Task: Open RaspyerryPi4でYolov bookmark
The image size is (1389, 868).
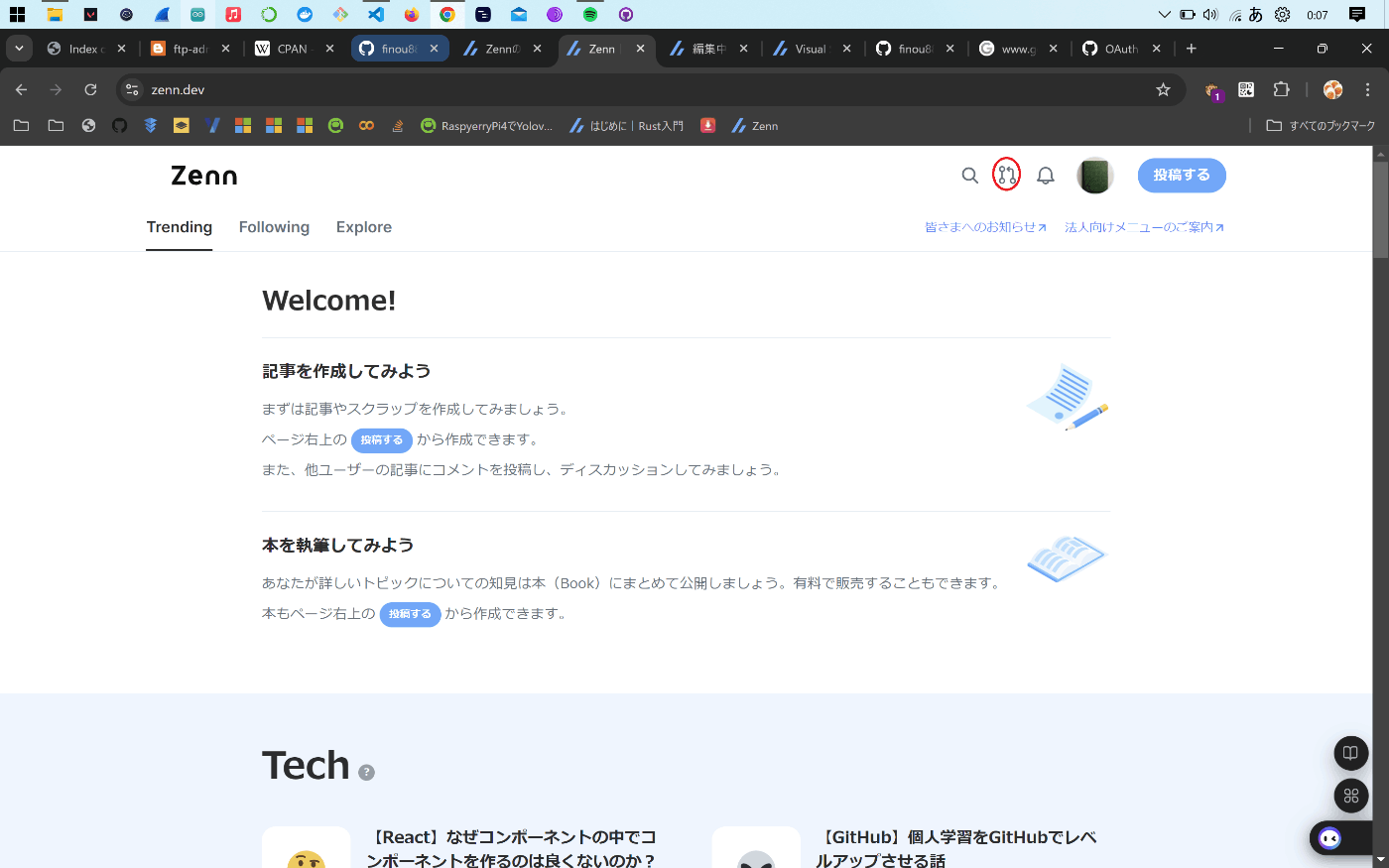Action: pos(486,126)
